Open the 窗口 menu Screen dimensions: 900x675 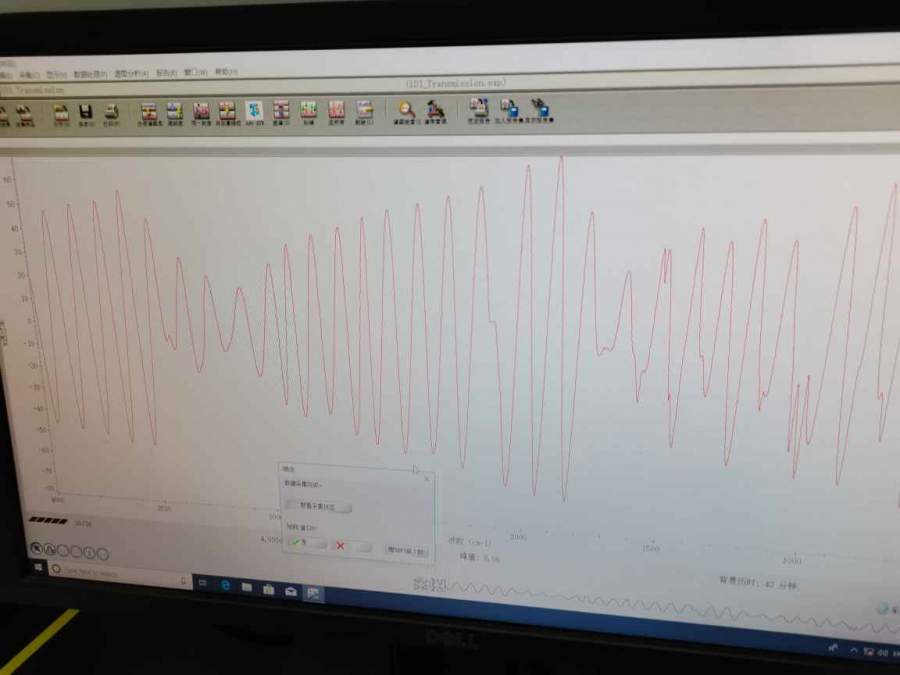point(195,72)
